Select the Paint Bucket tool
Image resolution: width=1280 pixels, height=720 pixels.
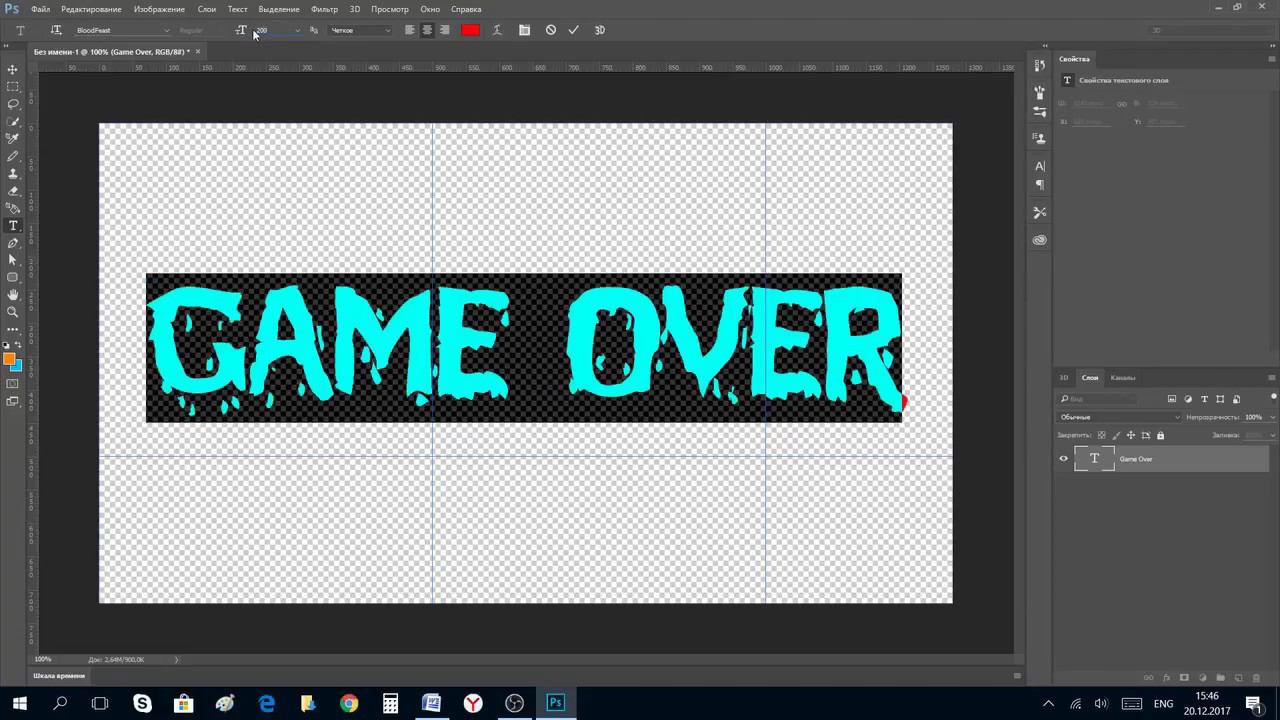(x=13, y=208)
